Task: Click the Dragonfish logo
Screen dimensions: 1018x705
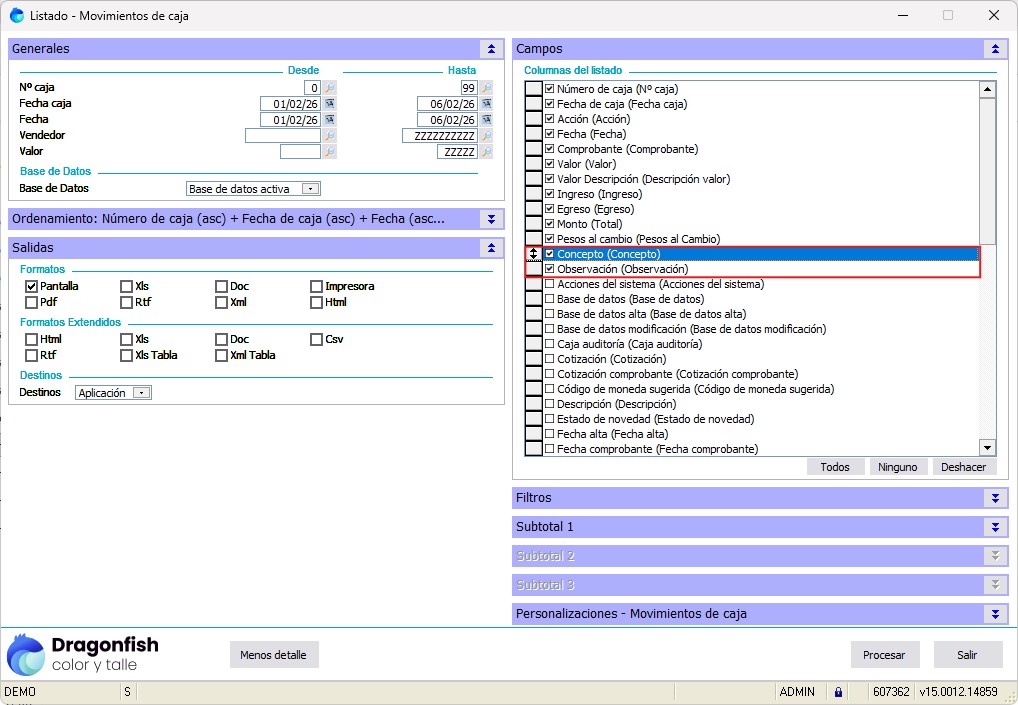Action: click(83, 654)
